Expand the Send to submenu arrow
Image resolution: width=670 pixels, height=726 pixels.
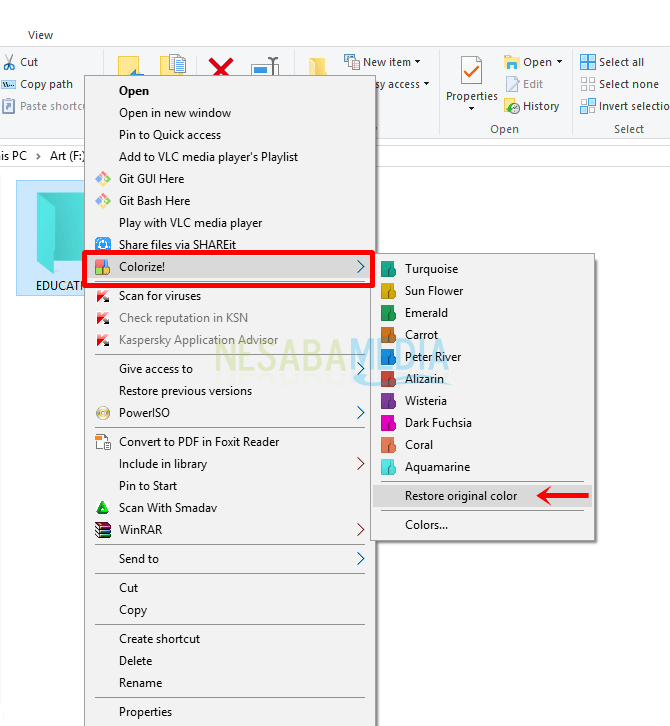click(361, 559)
